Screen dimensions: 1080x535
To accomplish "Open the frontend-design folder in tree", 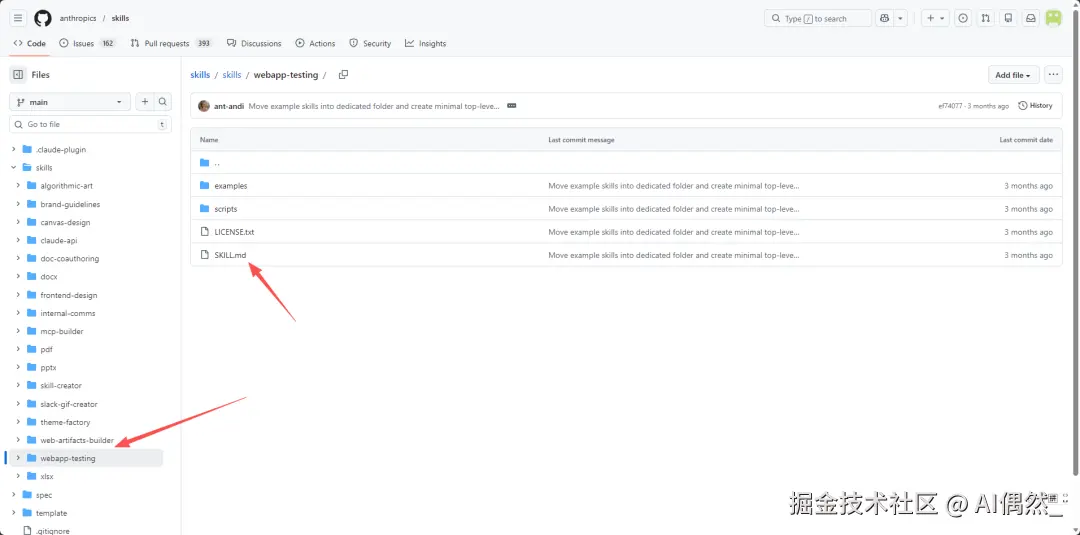I will 69,295.
